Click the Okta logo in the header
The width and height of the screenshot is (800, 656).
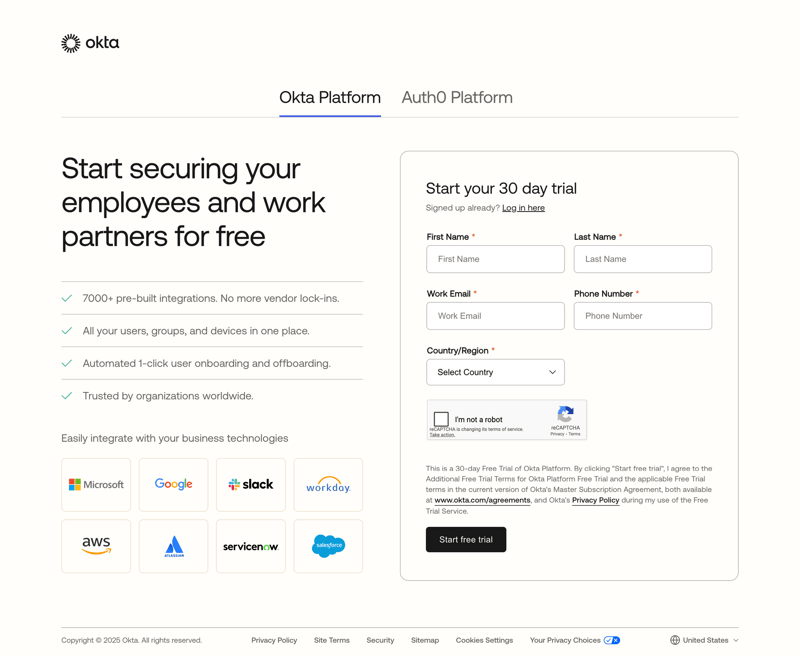point(89,43)
